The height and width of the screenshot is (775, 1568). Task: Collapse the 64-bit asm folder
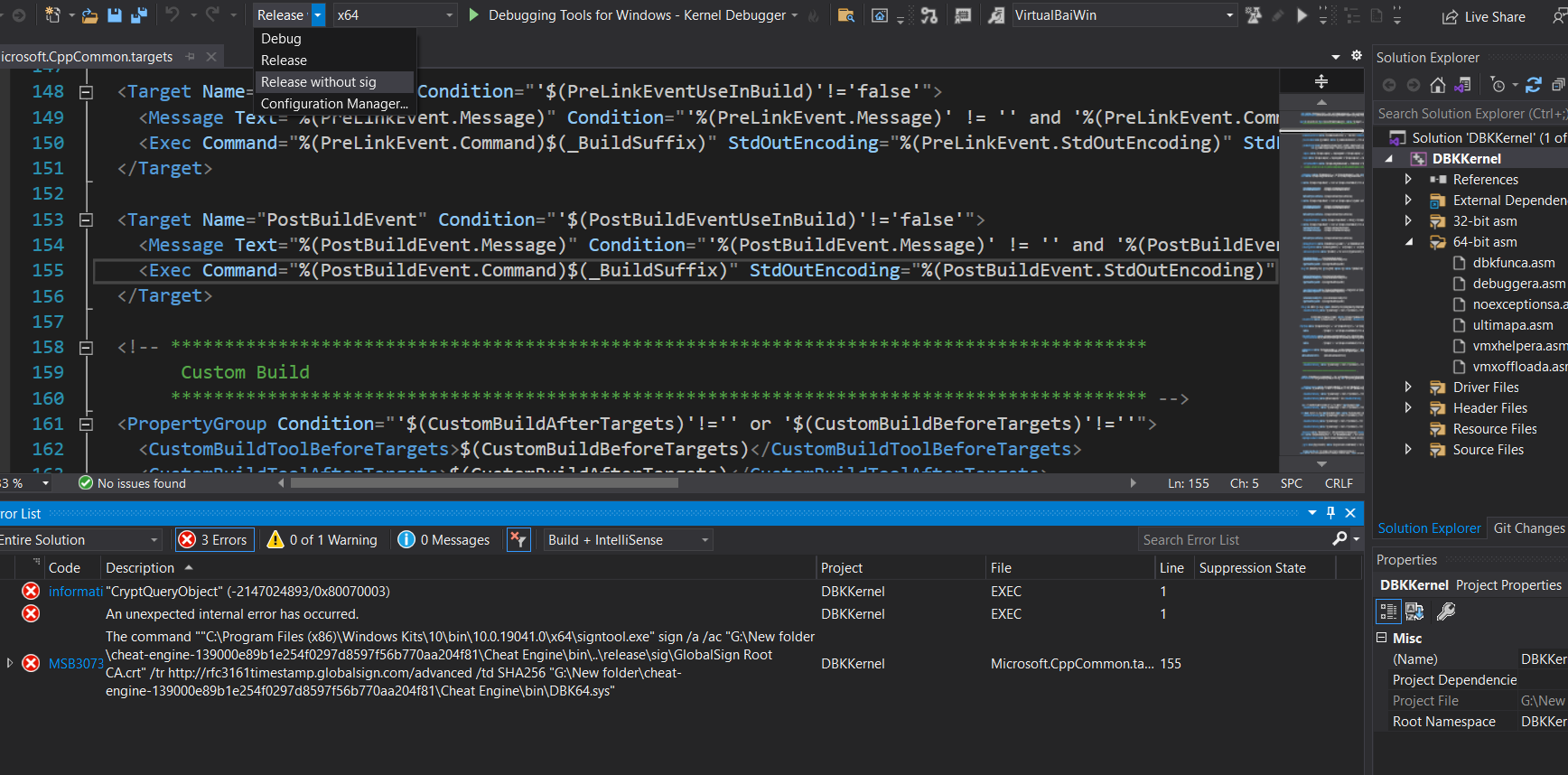[x=1409, y=242]
